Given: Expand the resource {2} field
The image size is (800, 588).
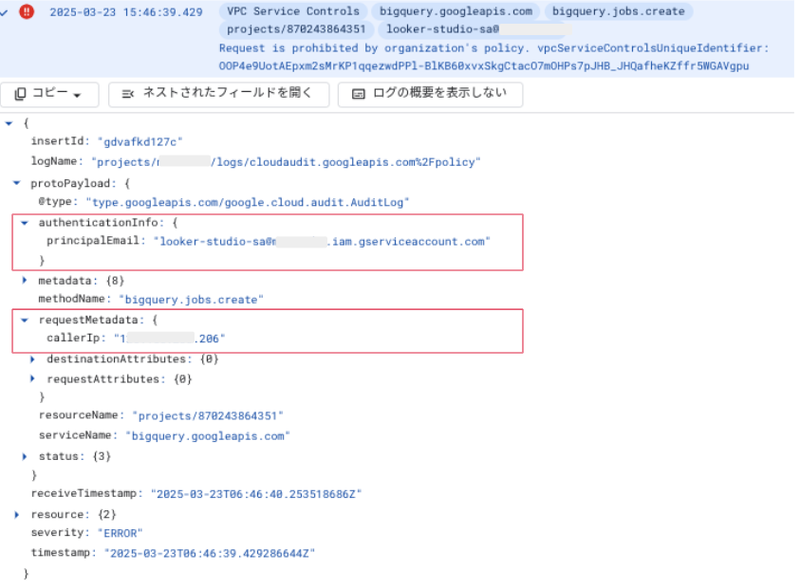Looking at the screenshot, I should (x=16, y=514).
